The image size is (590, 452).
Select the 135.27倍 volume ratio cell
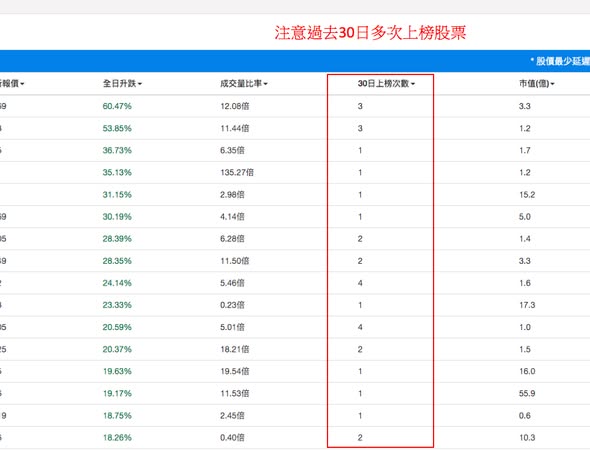[x=237, y=172]
